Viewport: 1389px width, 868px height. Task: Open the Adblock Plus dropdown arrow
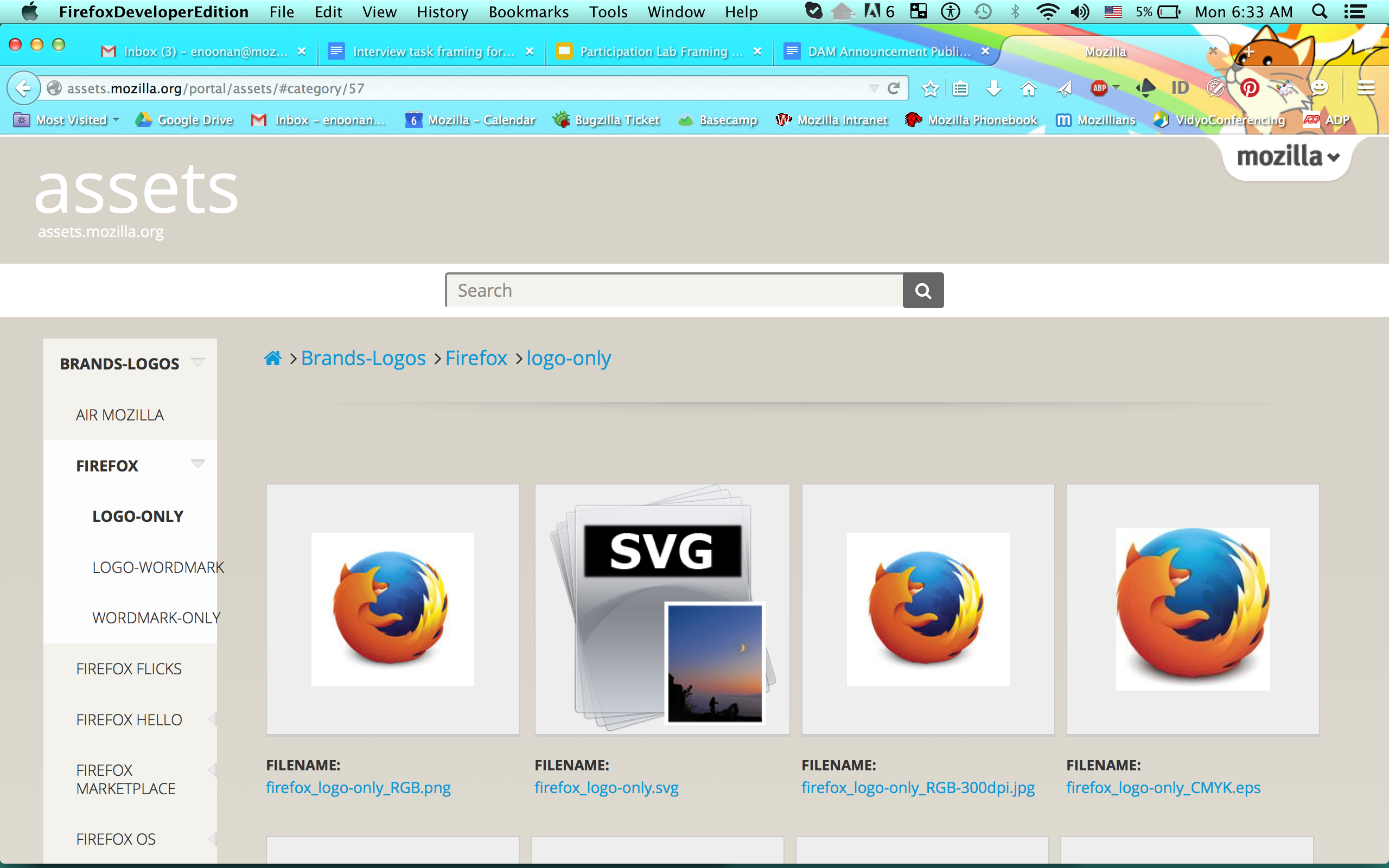click(1116, 87)
